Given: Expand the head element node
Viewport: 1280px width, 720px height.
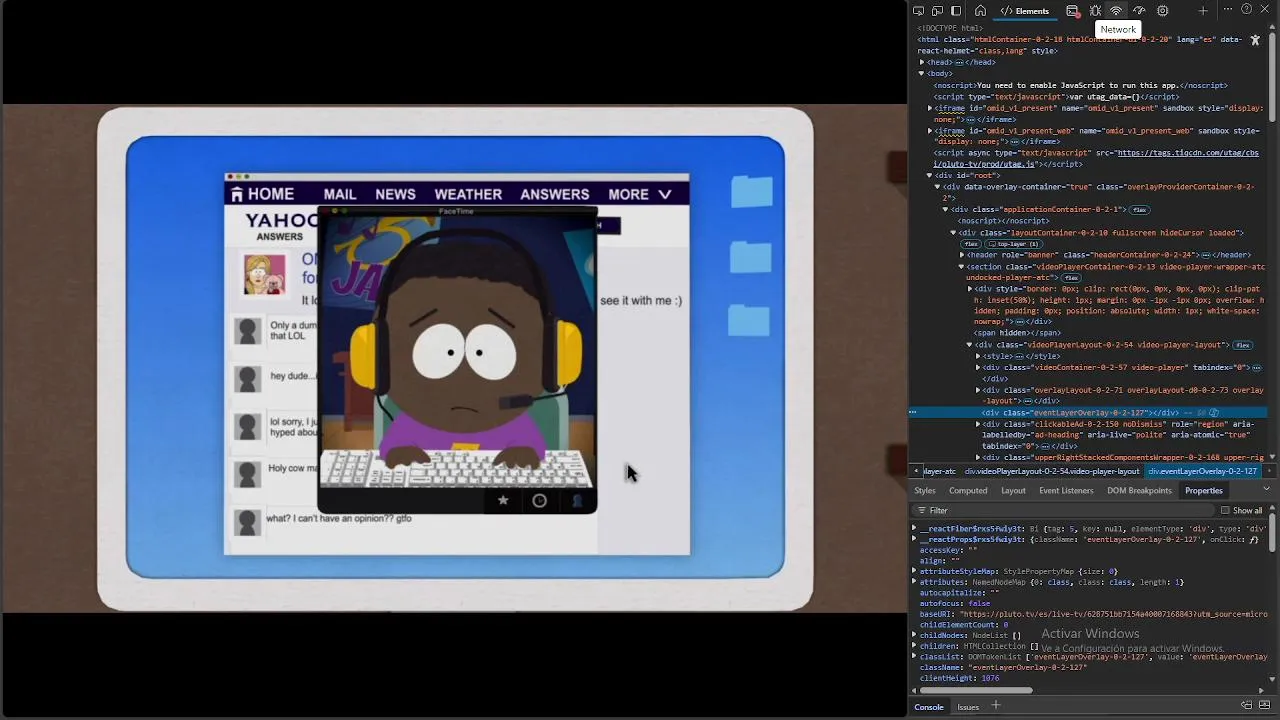Looking at the screenshot, I should (922, 62).
